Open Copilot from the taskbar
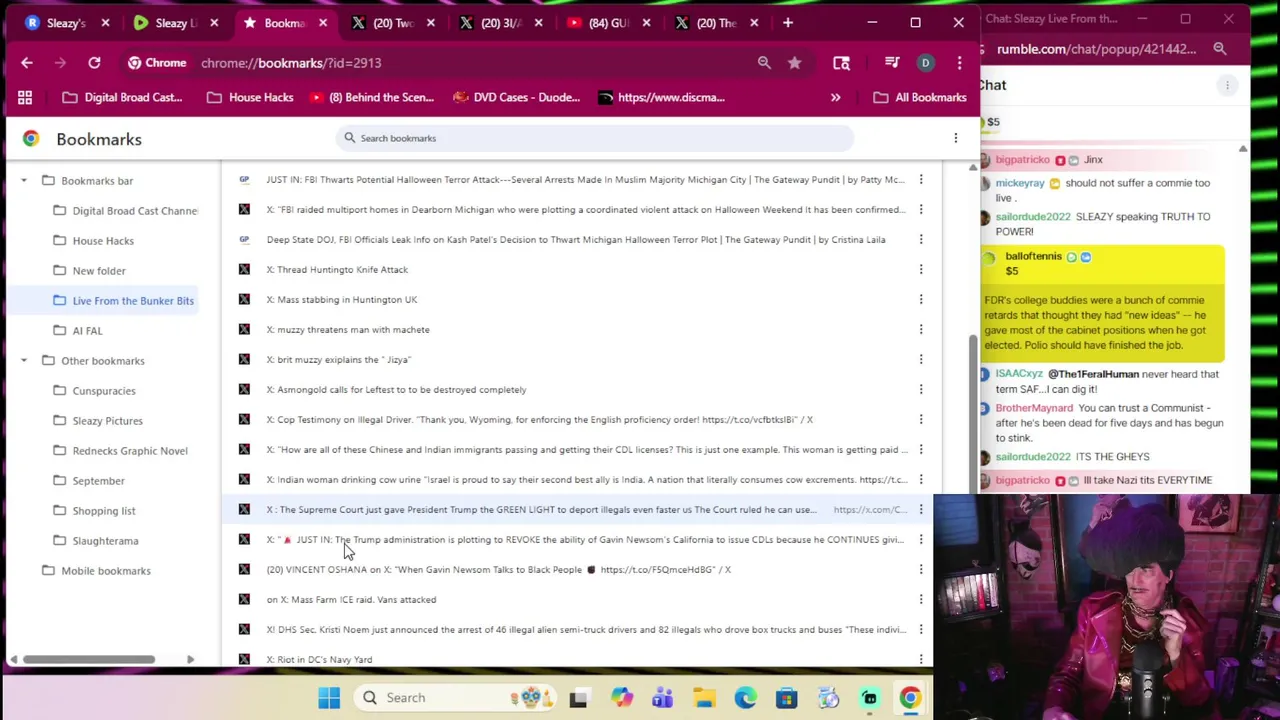This screenshot has width=1280, height=720. [x=622, y=697]
